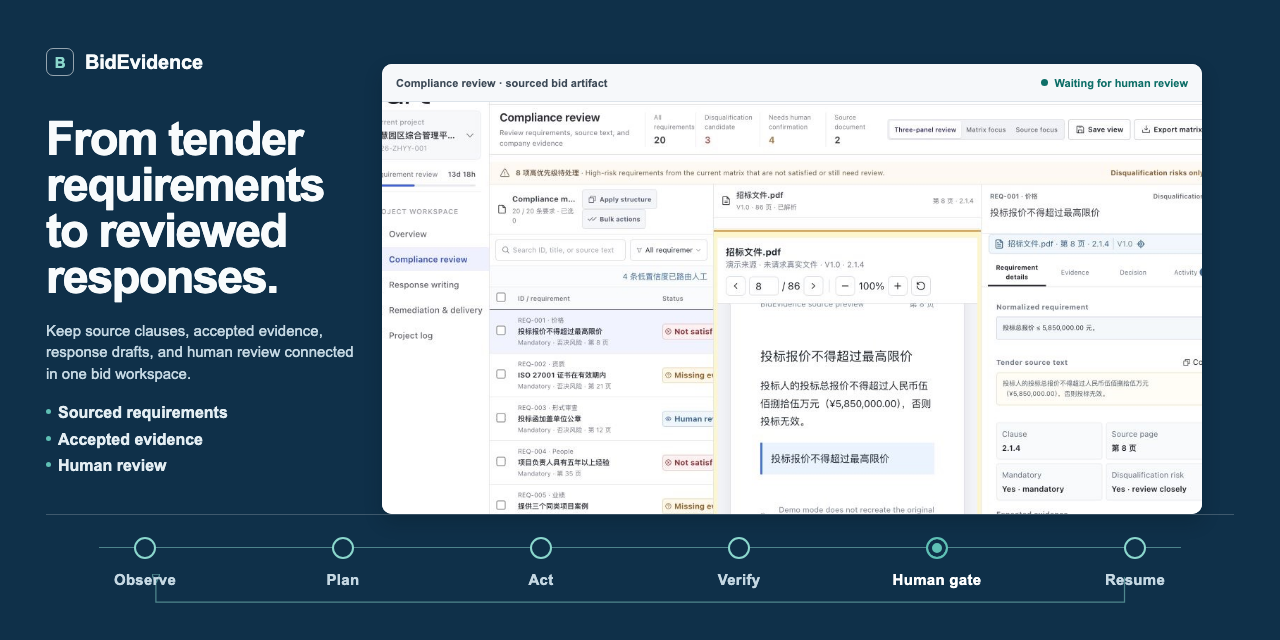Click the Bulk actions button

point(614,219)
